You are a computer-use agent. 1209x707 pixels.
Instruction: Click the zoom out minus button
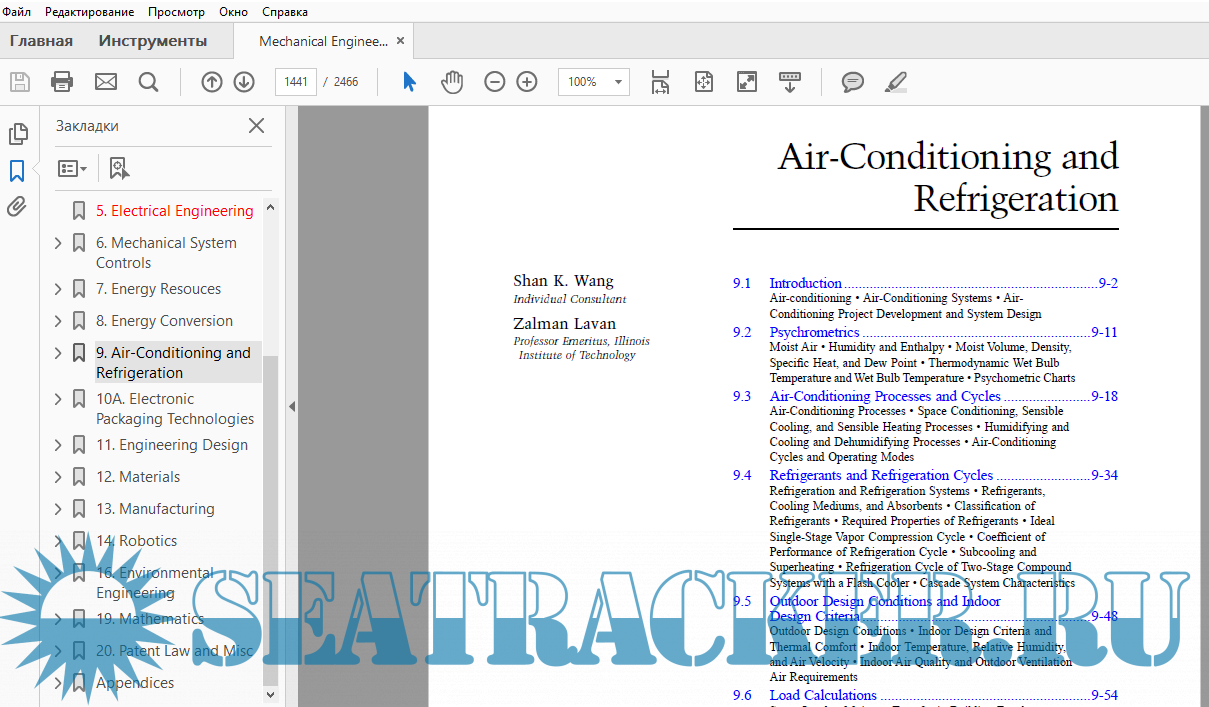[x=495, y=82]
